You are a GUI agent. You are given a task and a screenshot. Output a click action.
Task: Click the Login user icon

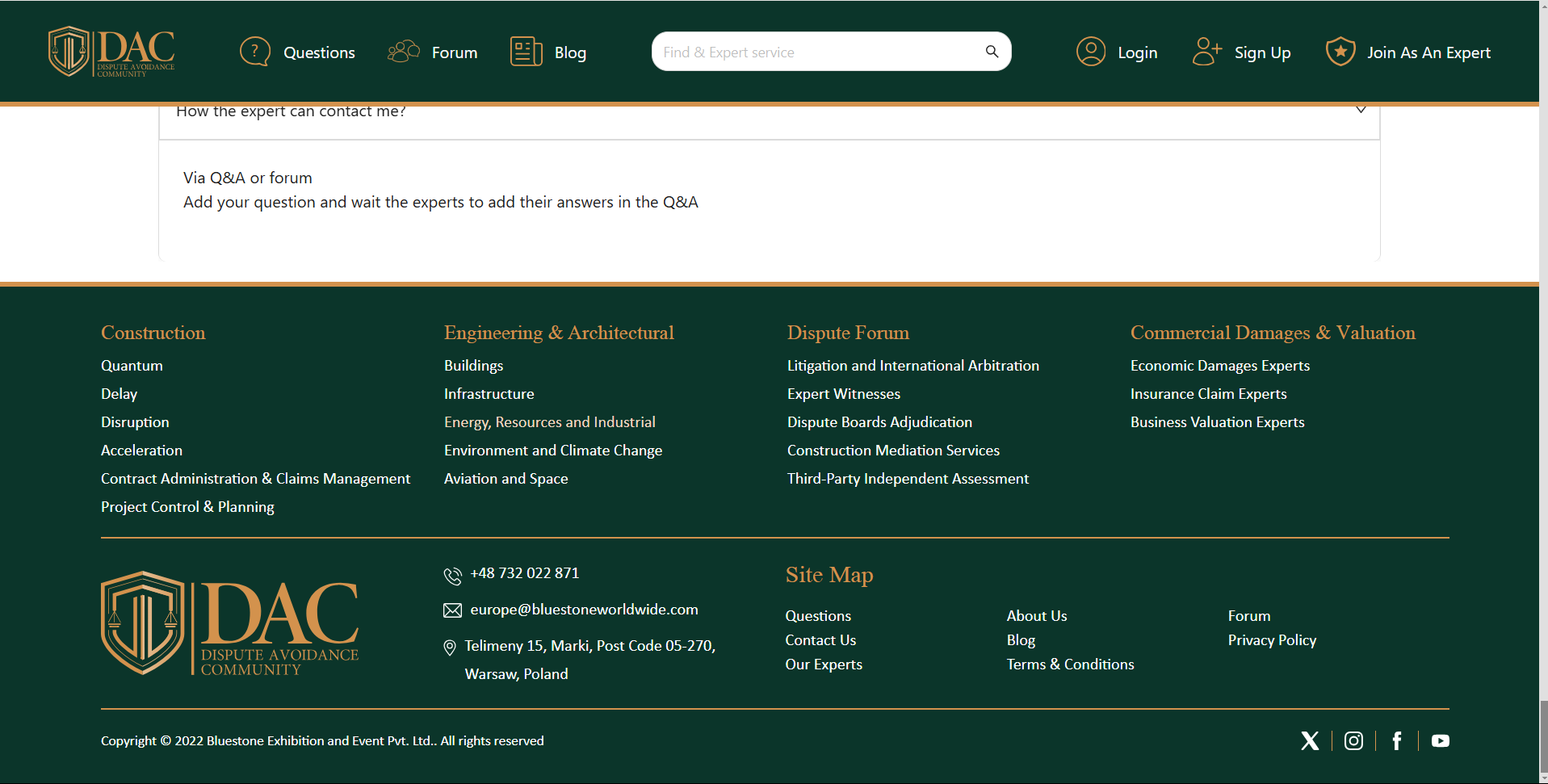1091,52
